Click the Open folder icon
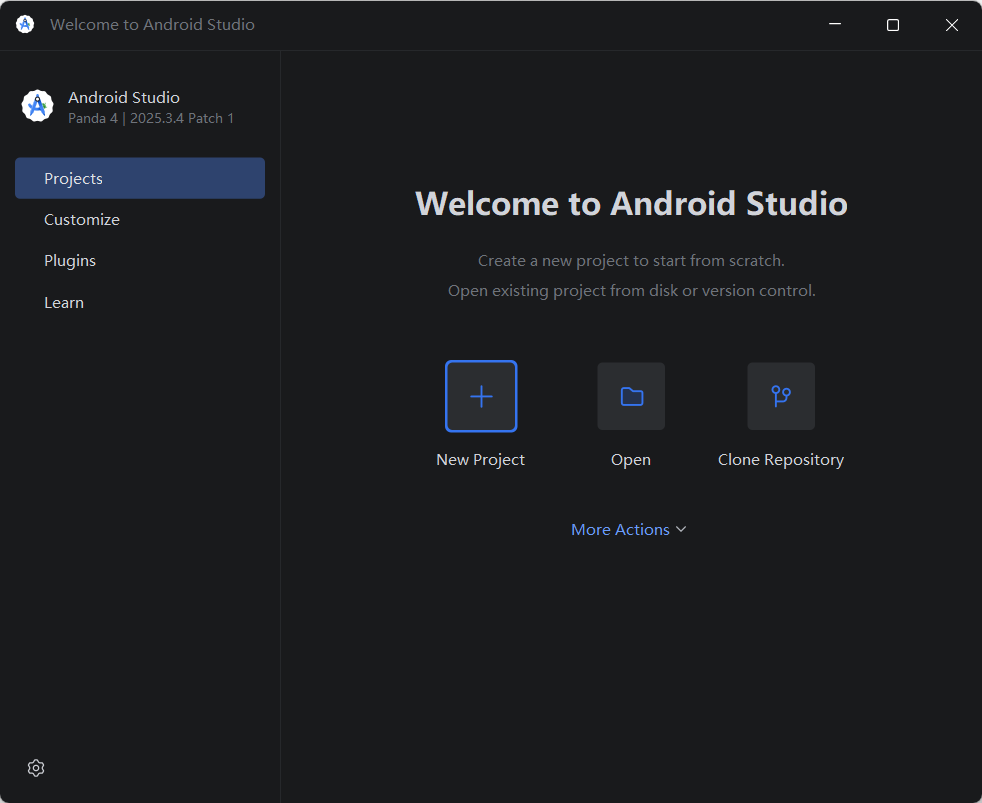The image size is (982, 803). [x=631, y=396]
